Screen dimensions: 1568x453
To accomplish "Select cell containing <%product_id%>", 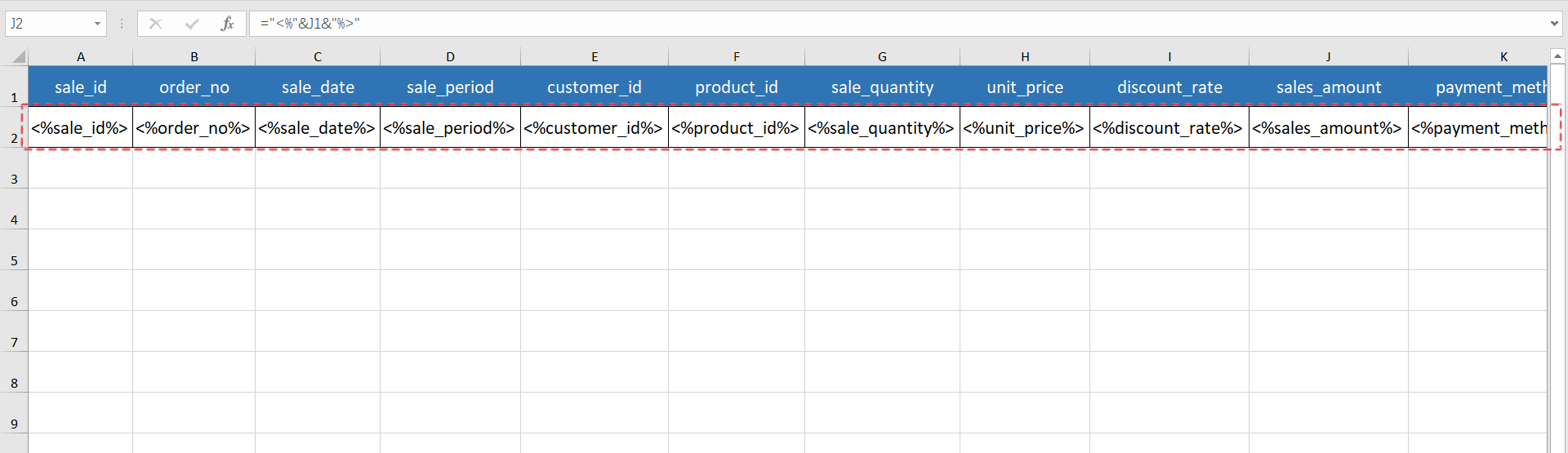I will [737, 127].
